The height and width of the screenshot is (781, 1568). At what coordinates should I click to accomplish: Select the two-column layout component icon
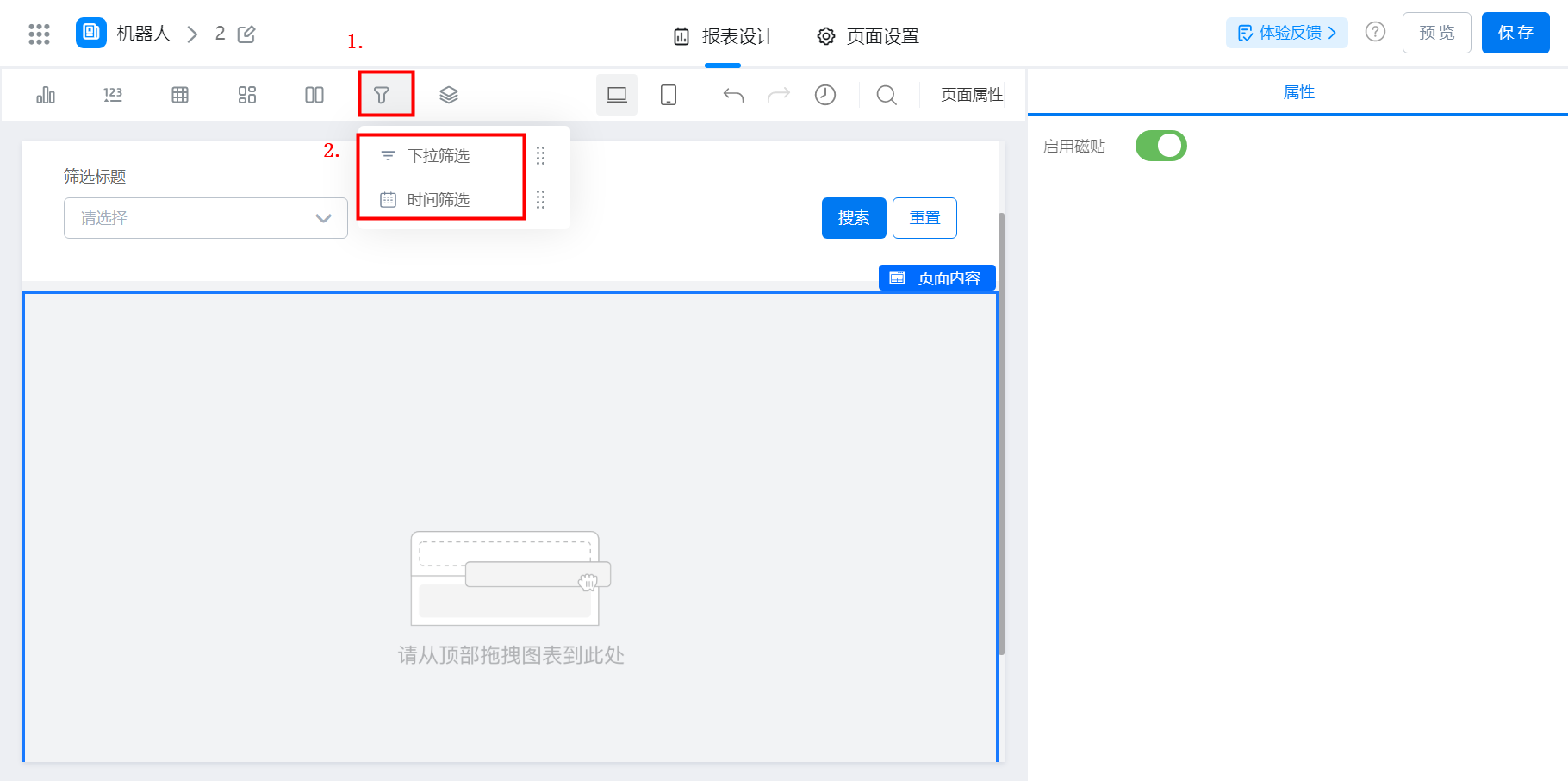[x=314, y=95]
